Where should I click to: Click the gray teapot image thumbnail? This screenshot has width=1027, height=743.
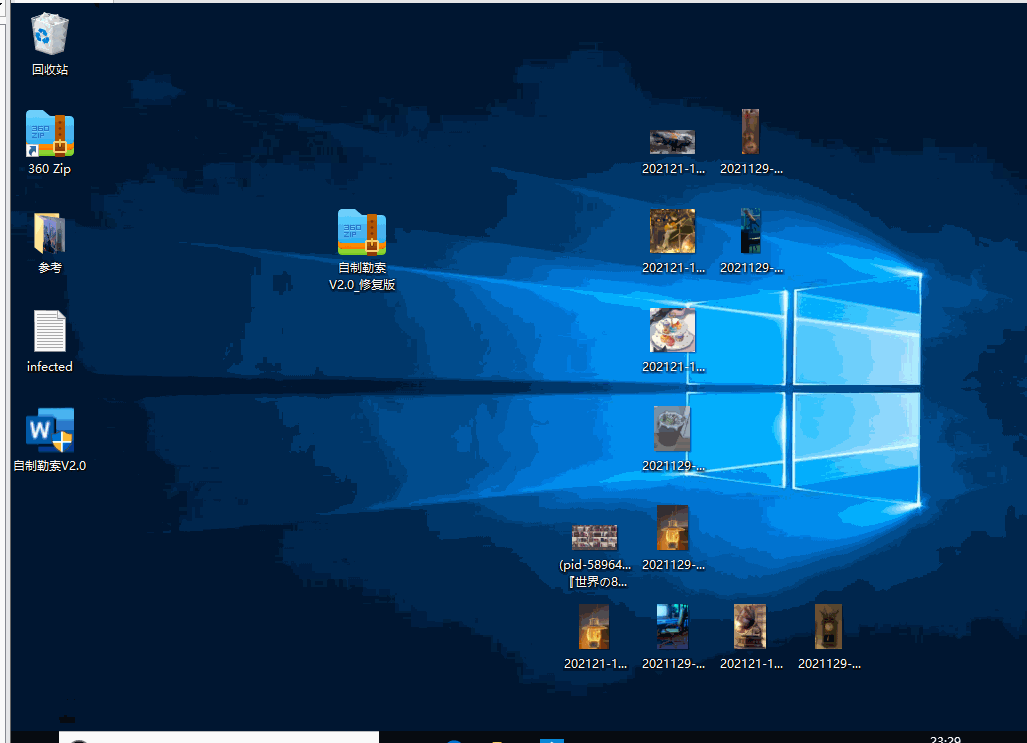(x=672, y=428)
